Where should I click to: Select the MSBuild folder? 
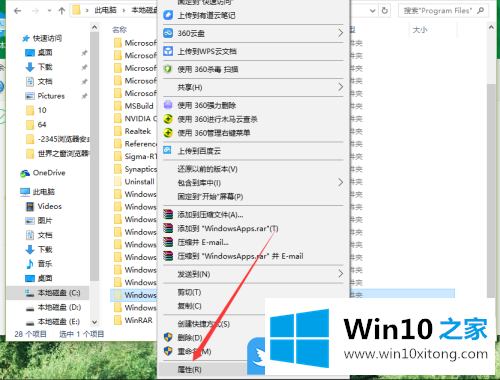pos(139,106)
